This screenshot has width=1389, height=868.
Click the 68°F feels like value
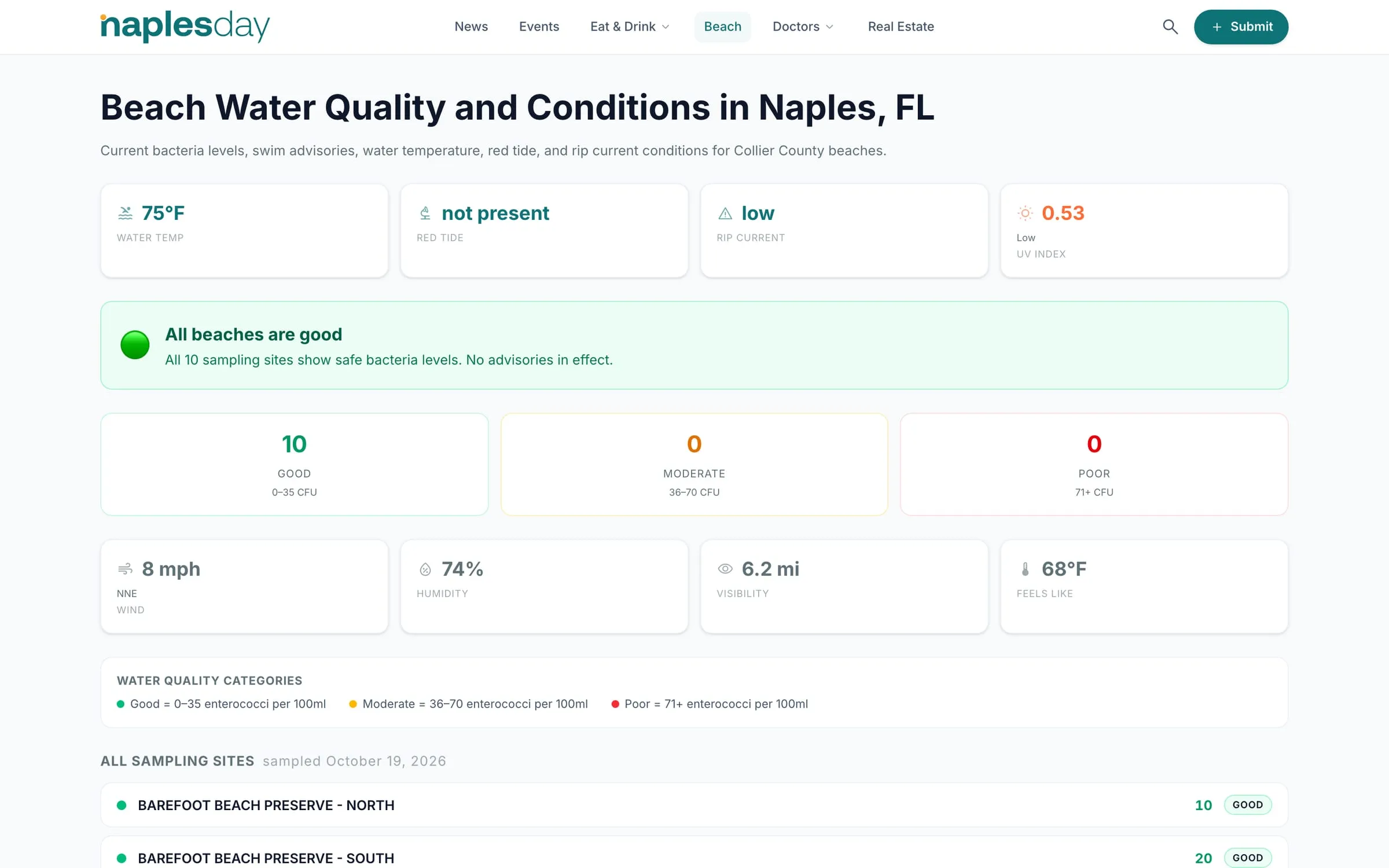coord(1064,569)
